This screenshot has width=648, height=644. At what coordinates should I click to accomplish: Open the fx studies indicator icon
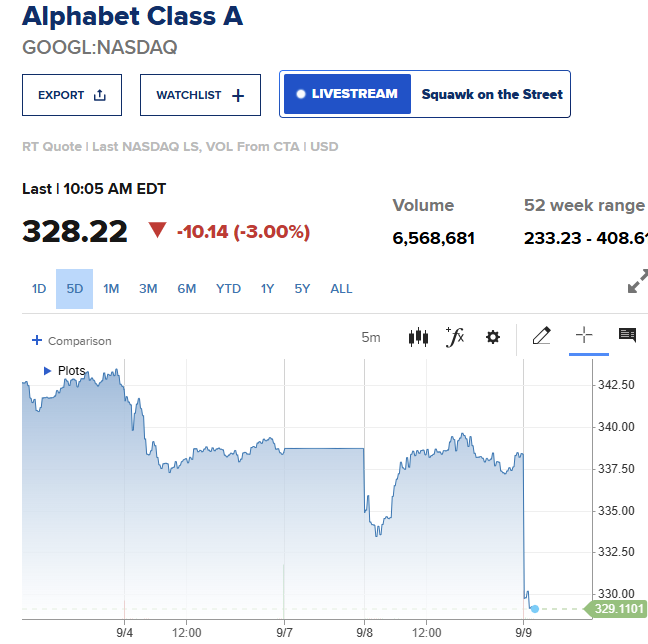[455, 337]
